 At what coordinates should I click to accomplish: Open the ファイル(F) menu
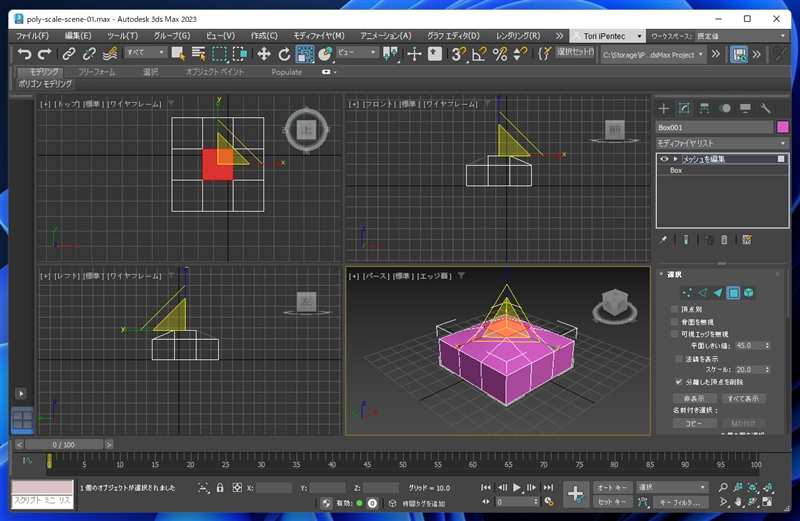[x=32, y=36]
